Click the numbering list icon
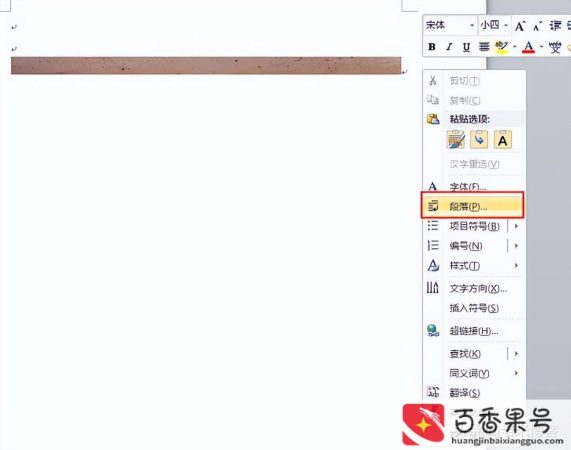The height and width of the screenshot is (450, 571). pos(433,245)
